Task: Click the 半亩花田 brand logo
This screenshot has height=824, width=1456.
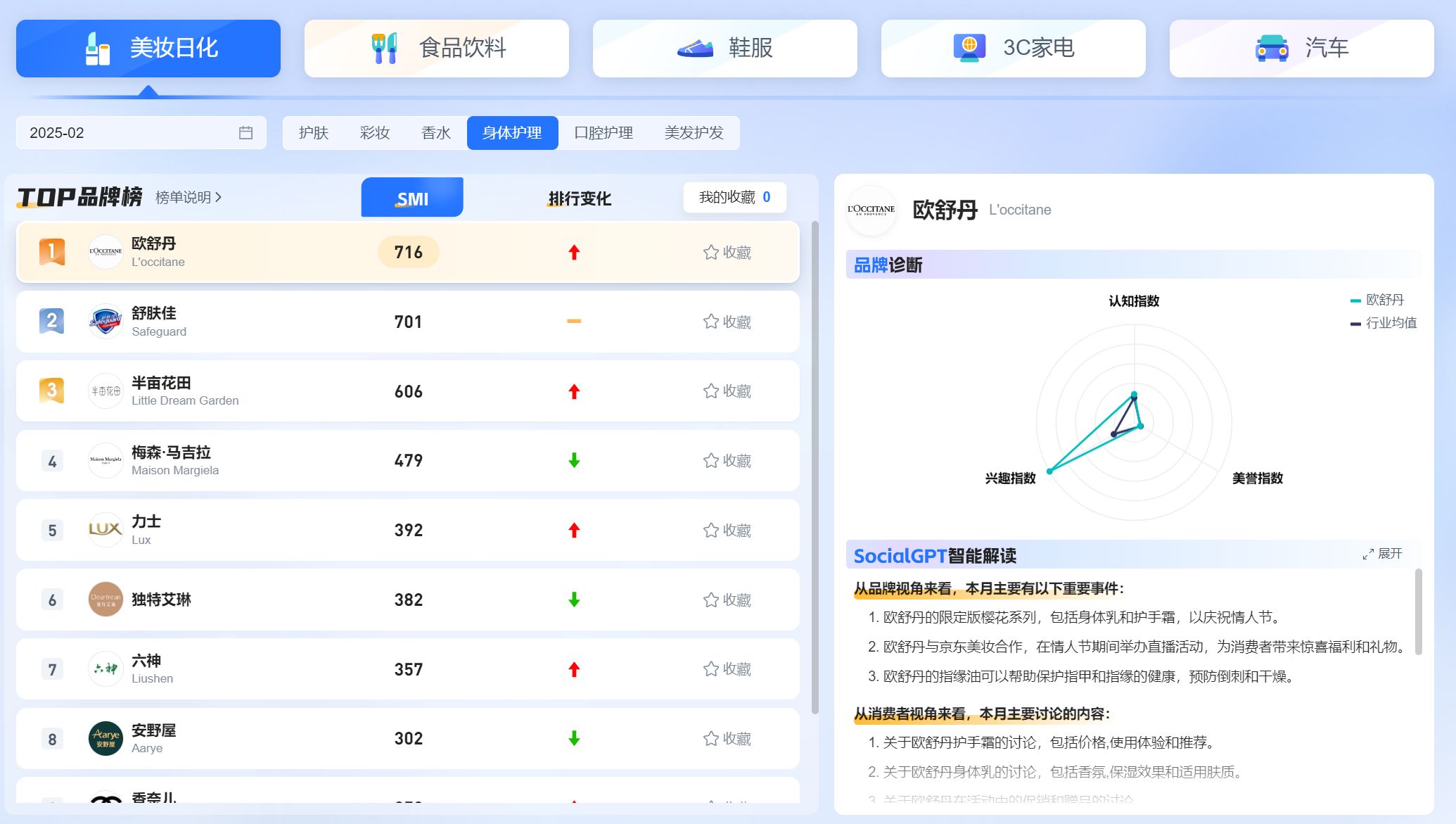Action: 106,391
